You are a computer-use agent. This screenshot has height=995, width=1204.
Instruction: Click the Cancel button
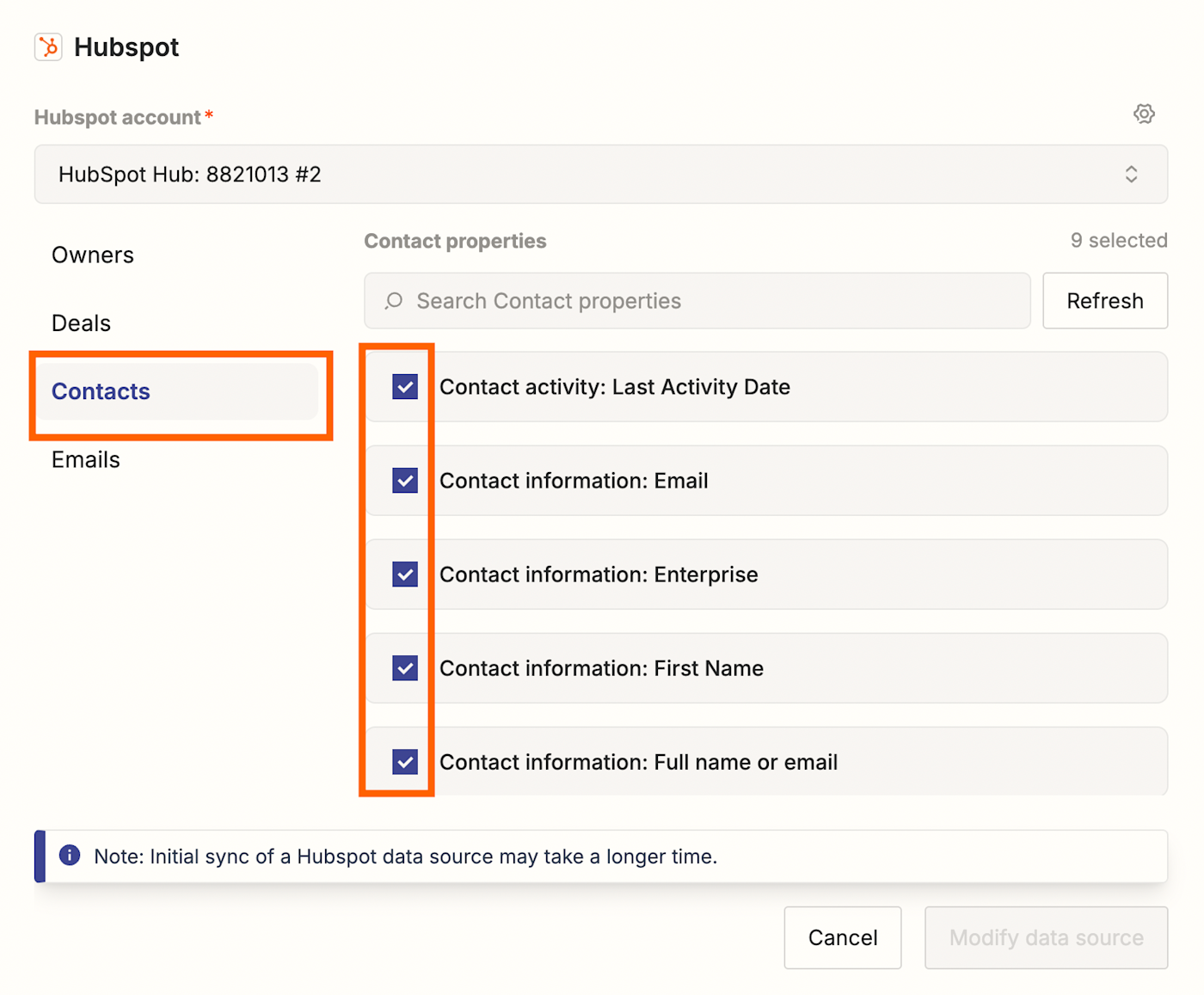(x=843, y=937)
